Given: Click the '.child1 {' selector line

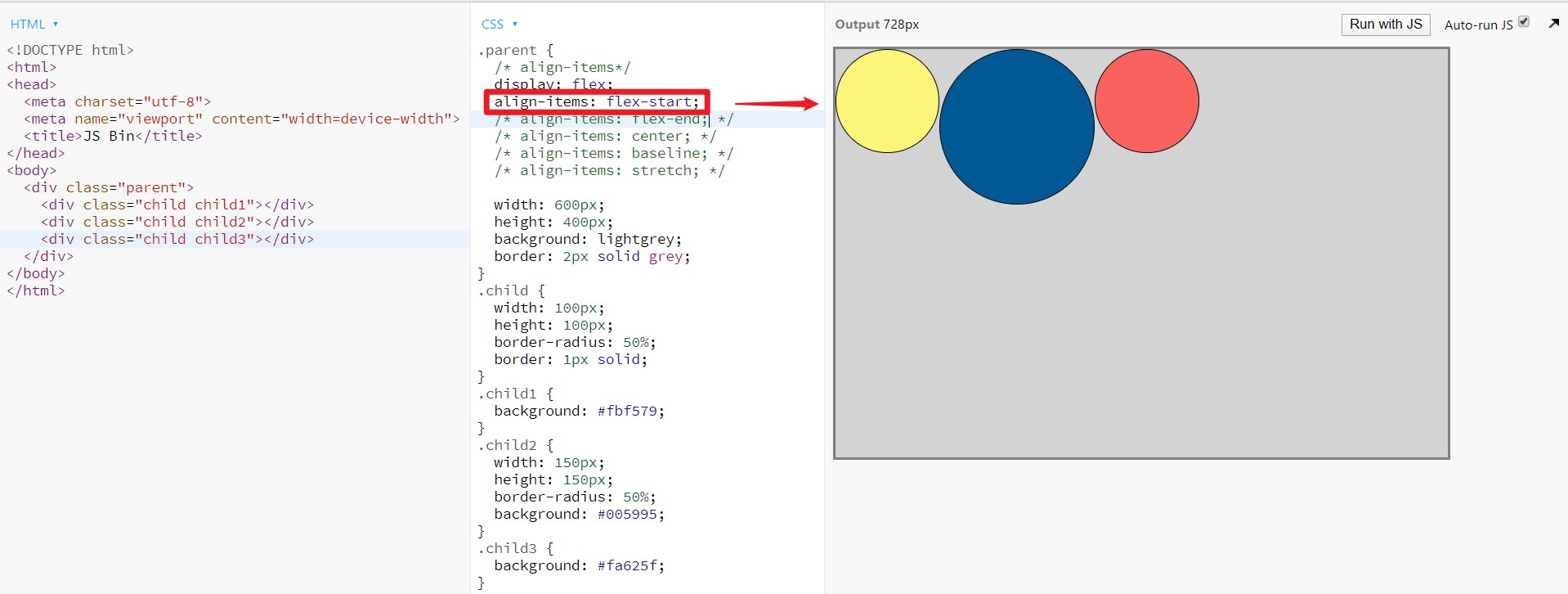Looking at the screenshot, I should [x=516, y=394].
